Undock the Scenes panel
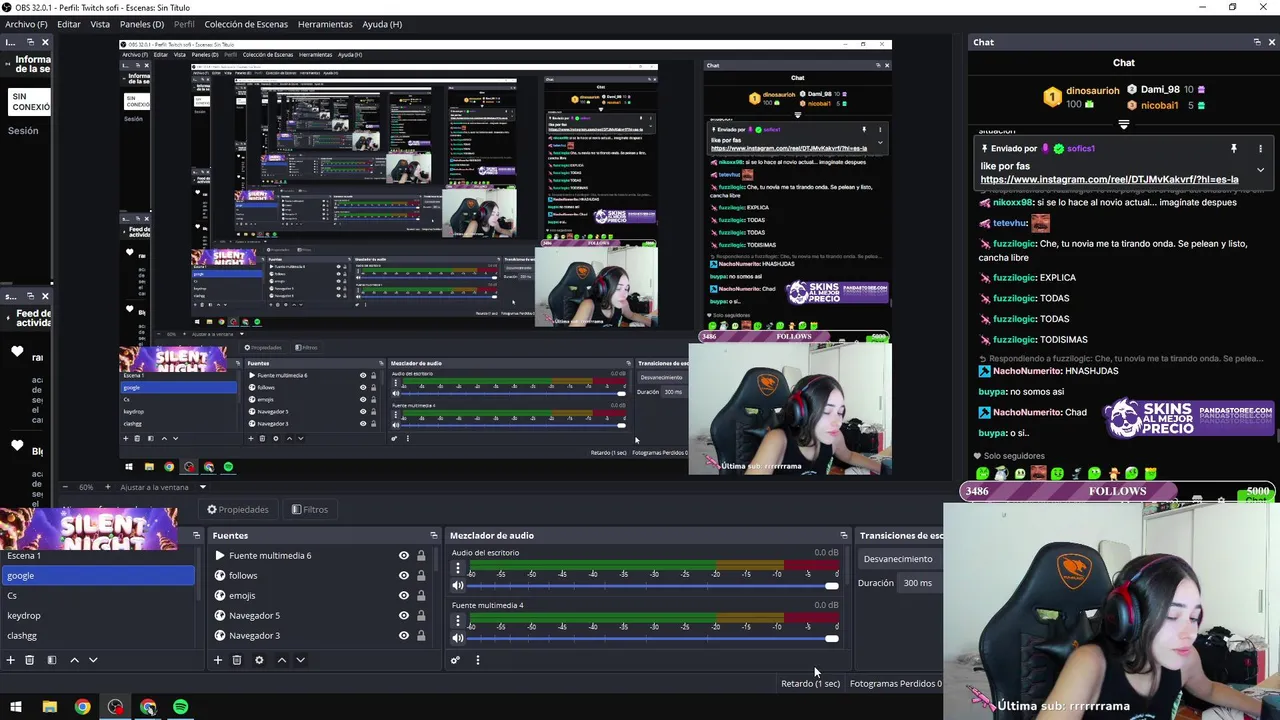 [196, 535]
